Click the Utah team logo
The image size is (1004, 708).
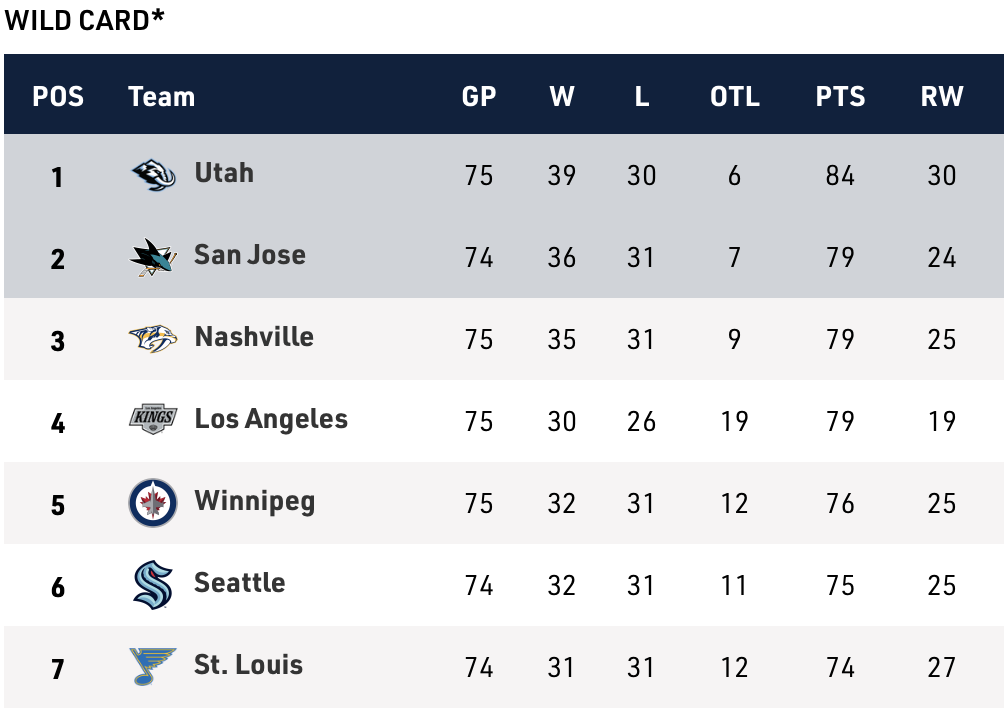click(x=153, y=175)
